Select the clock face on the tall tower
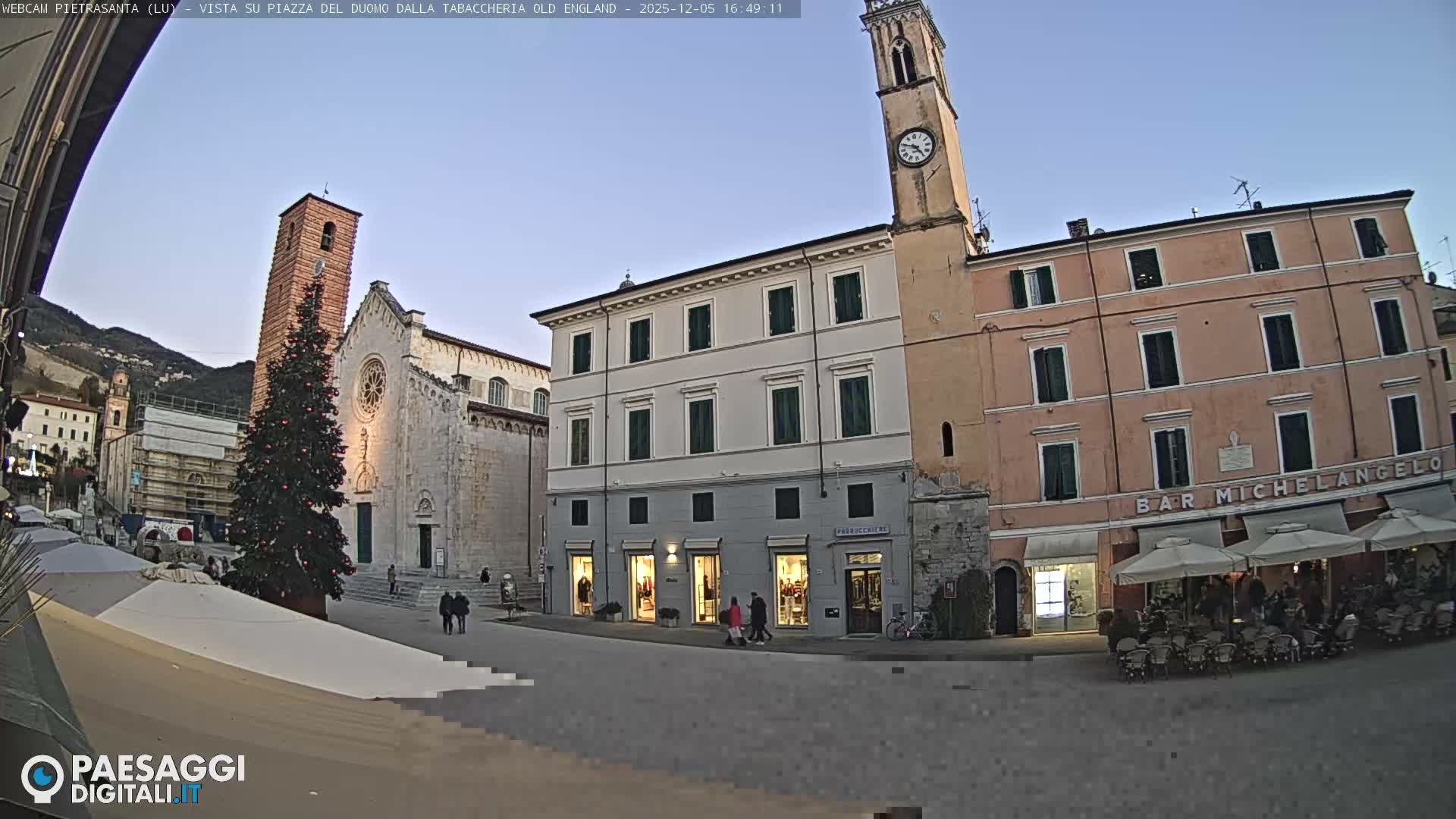The height and width of the screenshot is (819, 1456). point(918,146)
